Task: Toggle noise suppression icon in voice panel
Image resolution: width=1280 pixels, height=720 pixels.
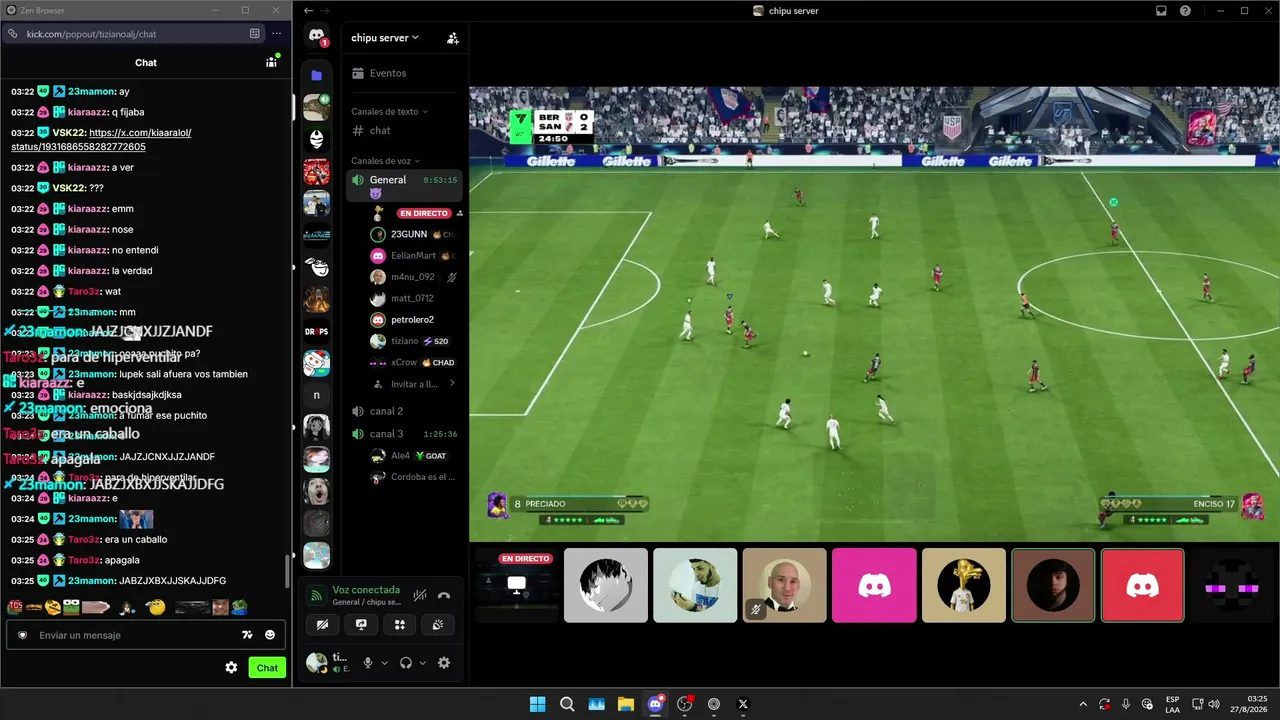Action: tap(420, 596)
